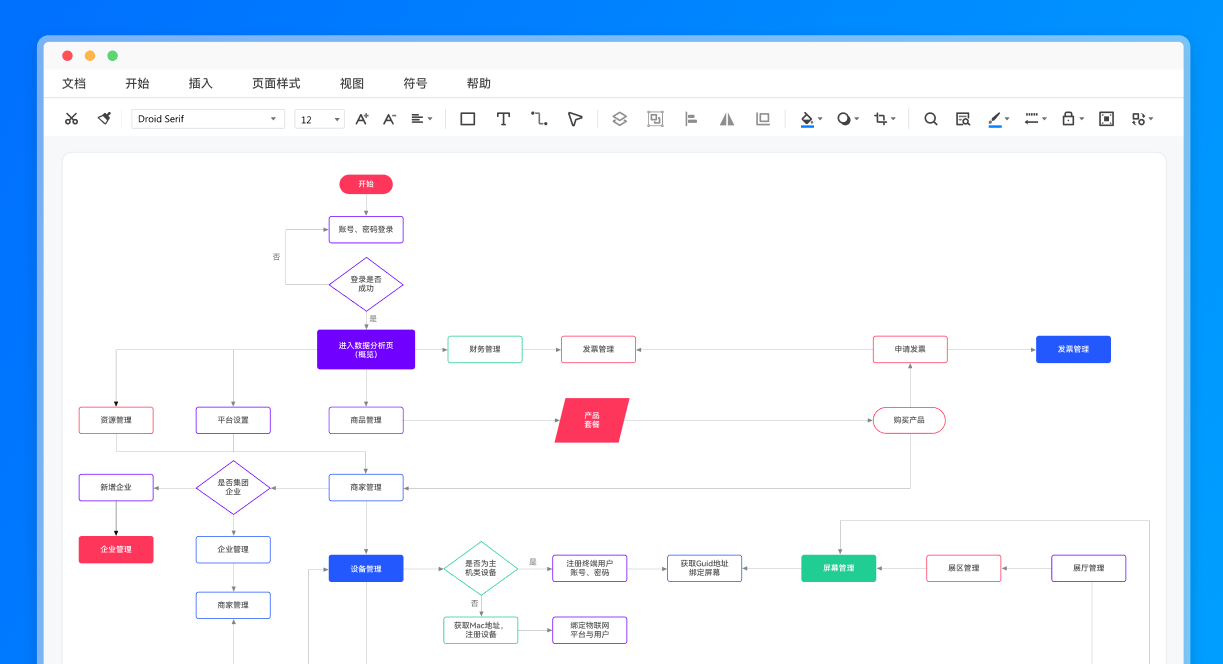Select the rectangle shape tool

(467, 119)
